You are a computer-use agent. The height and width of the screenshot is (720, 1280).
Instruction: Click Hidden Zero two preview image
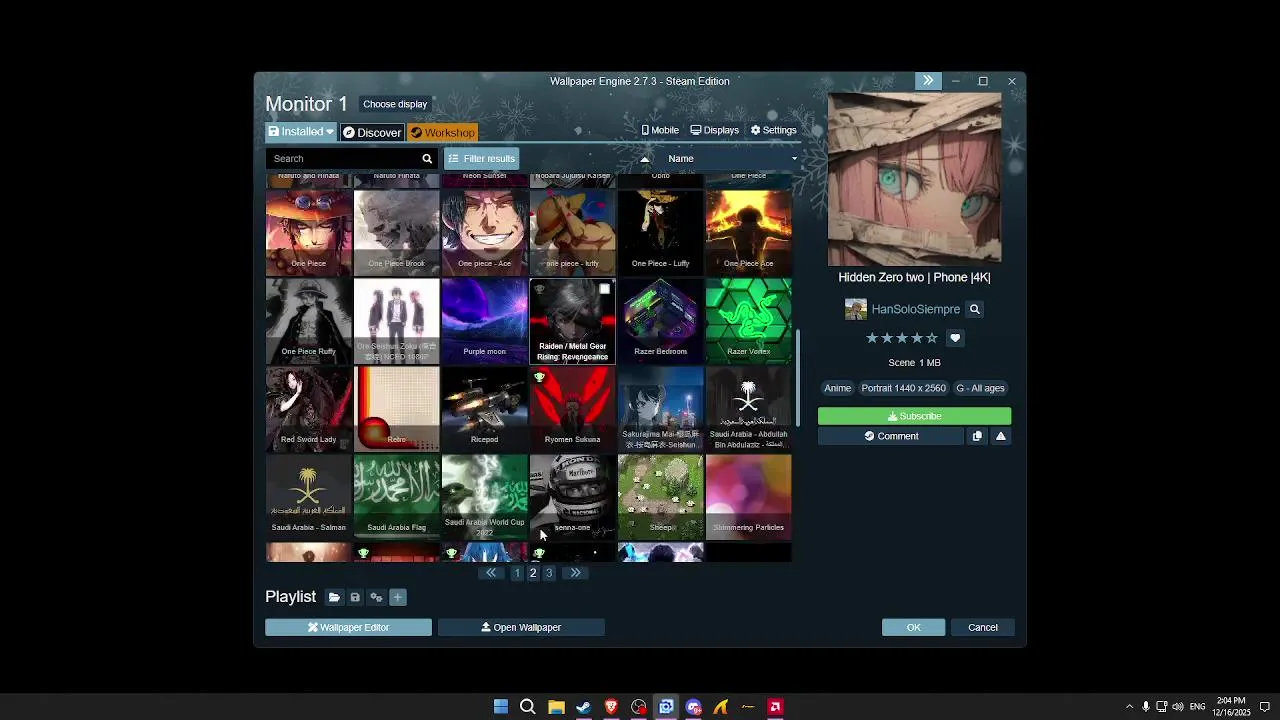(914, 179)
